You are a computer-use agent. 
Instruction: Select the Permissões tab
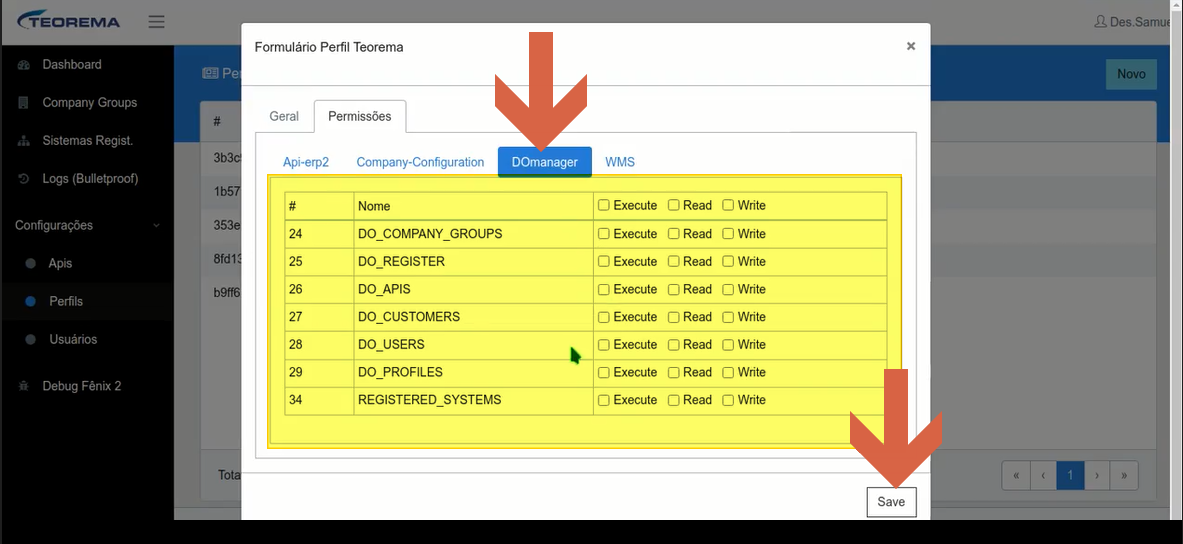(x=360, y=116)
